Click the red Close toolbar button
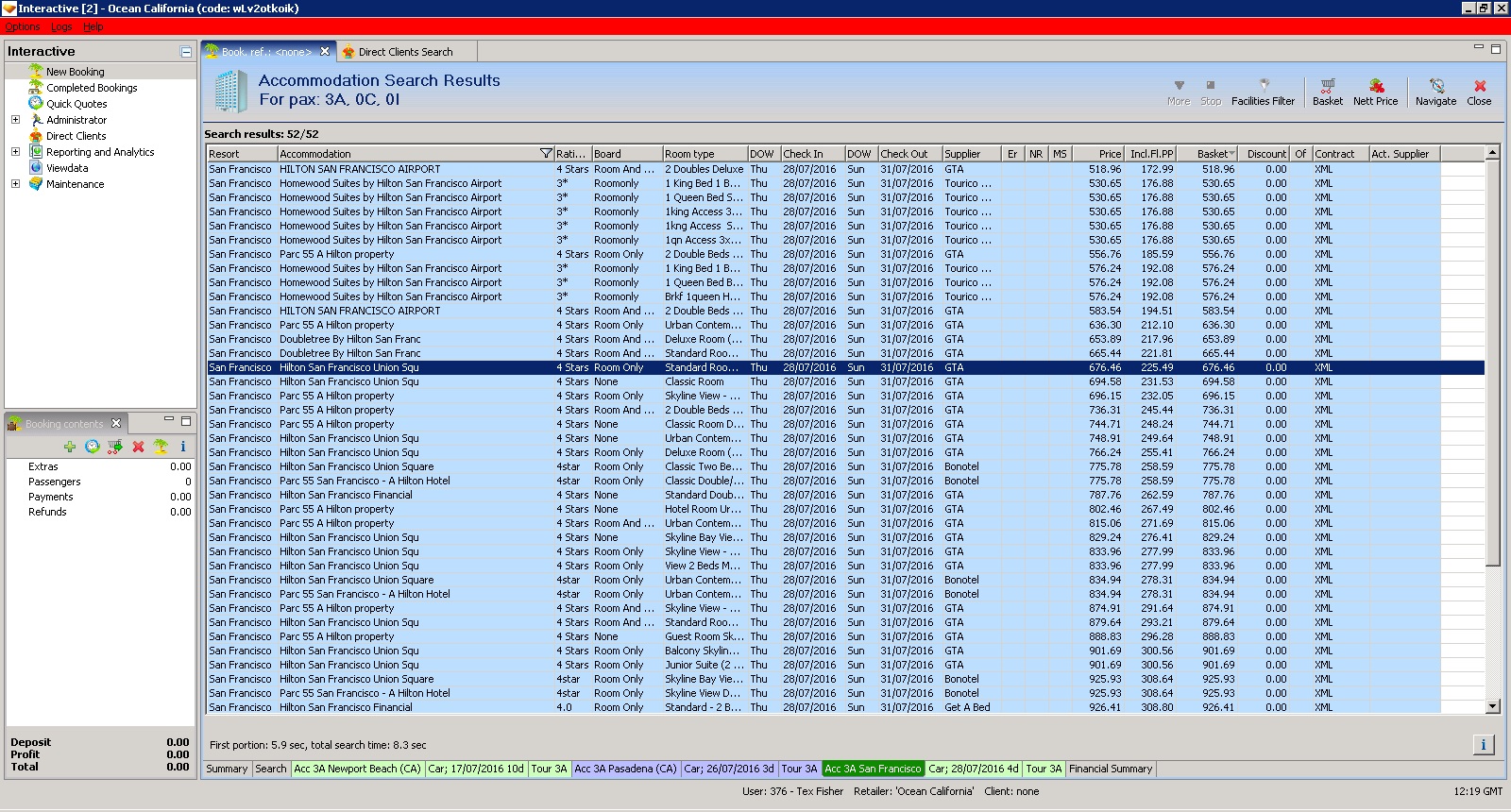The height and width of the screenshot is (812, 1511). [x=1479, y=93]
